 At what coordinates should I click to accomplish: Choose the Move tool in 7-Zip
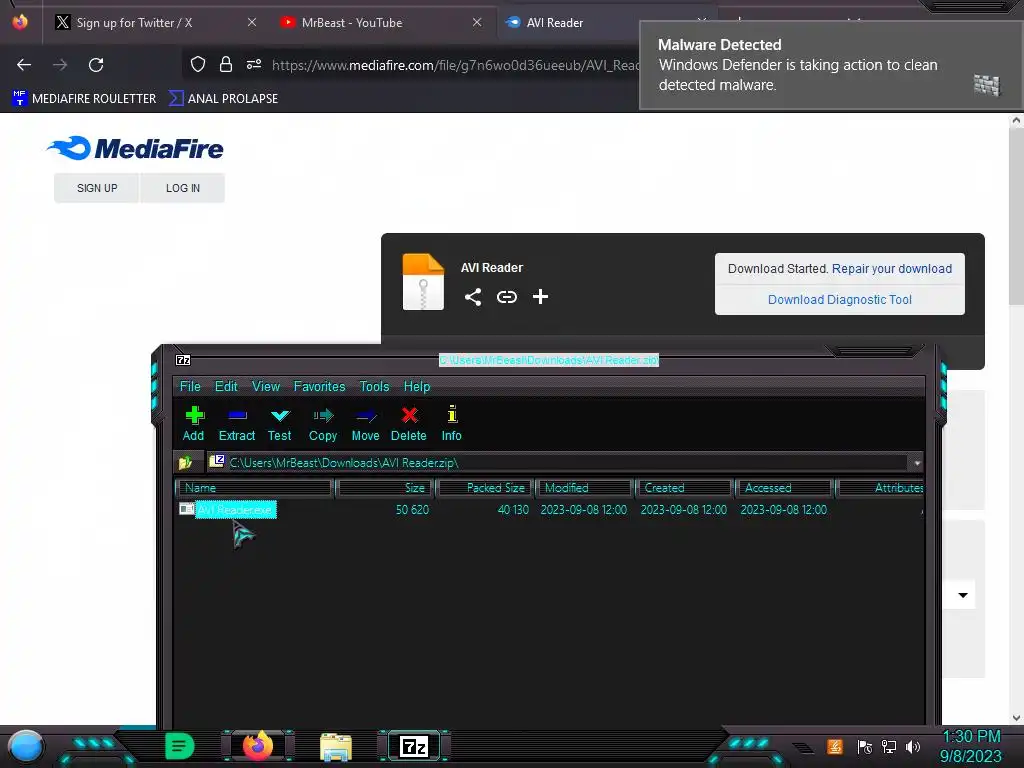click(x=366, y=424)
